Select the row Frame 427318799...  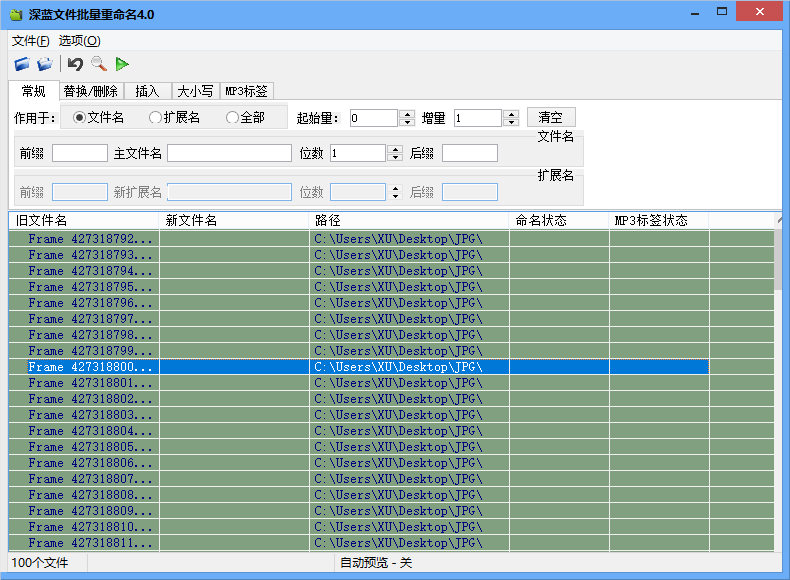[359, 351]
